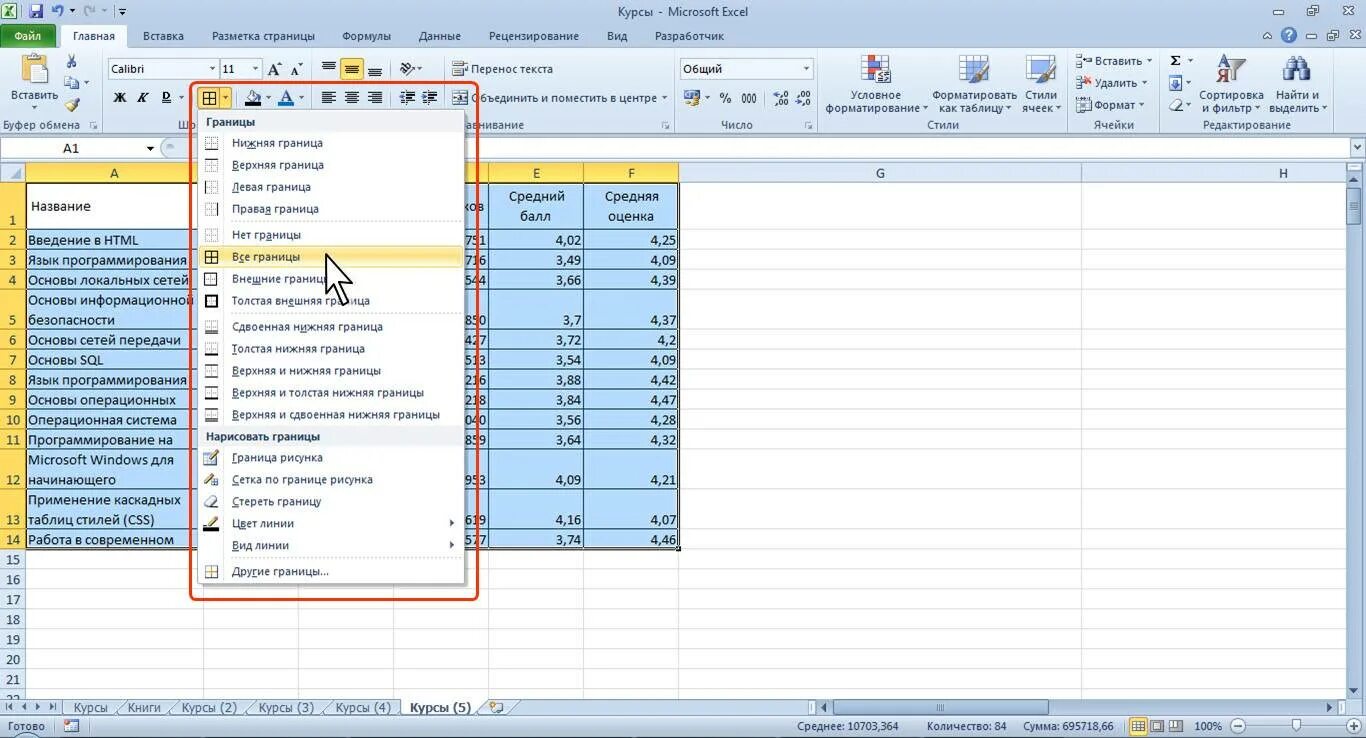The height and width of the screenshot is (738, 1366).
Task: Click the Format Painter brush icon
Action: click(72, 105)
